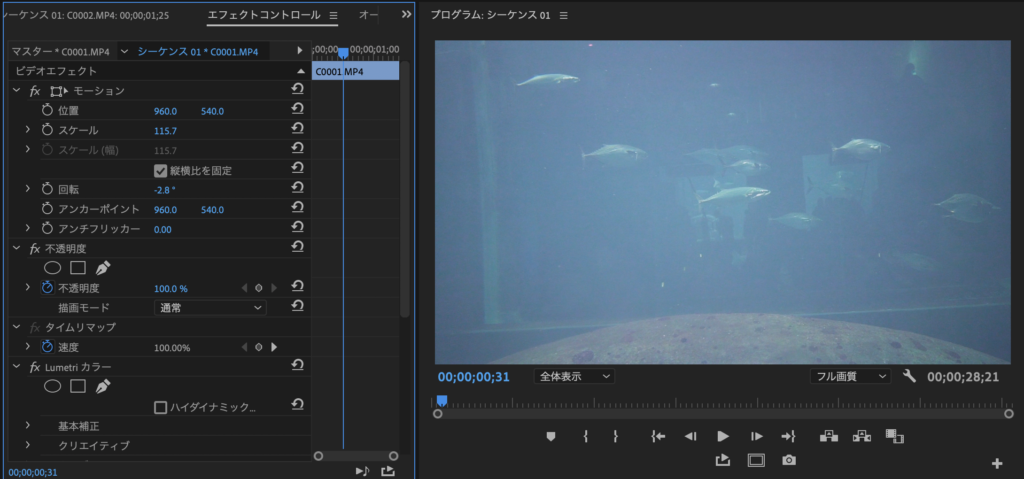Switch to the Effect Controls tab
This screenshot has width=1024, height=479.
pyautogui.click(x=264, y=15)
